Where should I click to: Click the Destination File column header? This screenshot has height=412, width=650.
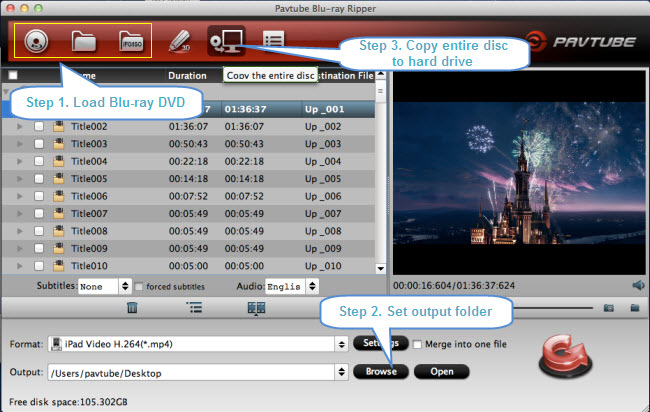tap(346, 75)
